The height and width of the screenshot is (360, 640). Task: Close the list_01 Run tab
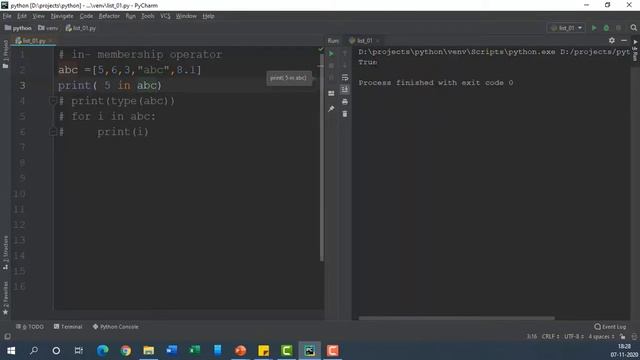(378, 41)
